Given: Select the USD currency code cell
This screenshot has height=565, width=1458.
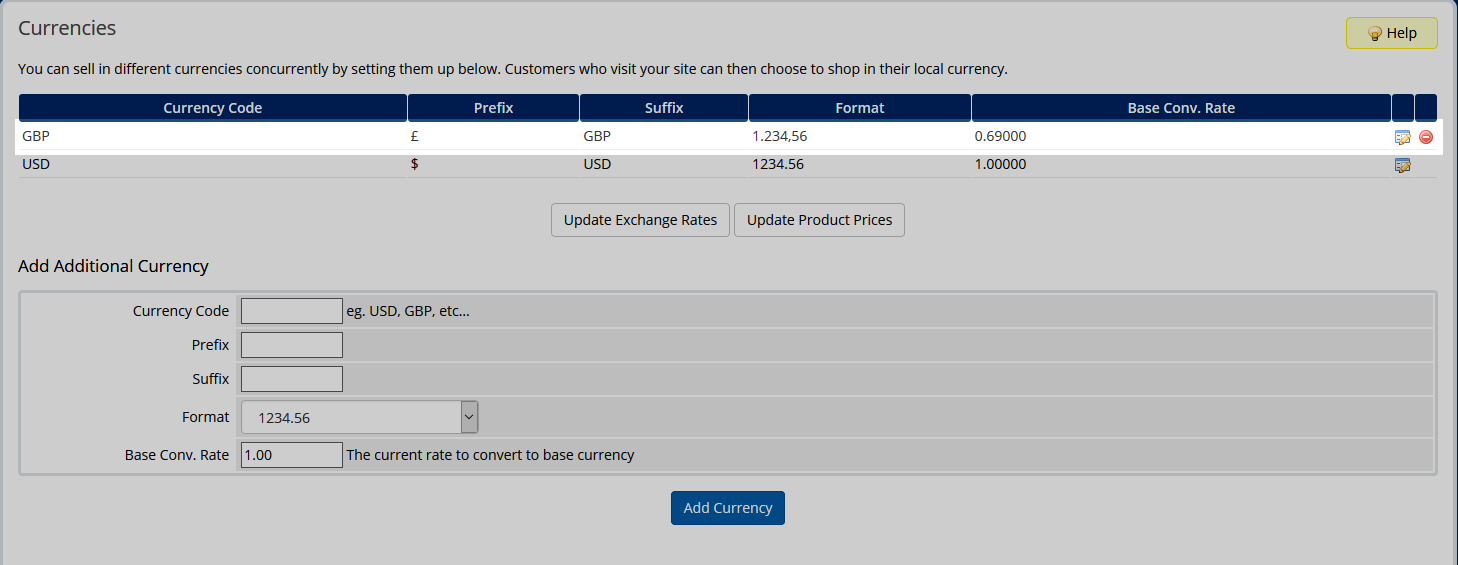Looking at the screenshot, I should coord(36,164).
